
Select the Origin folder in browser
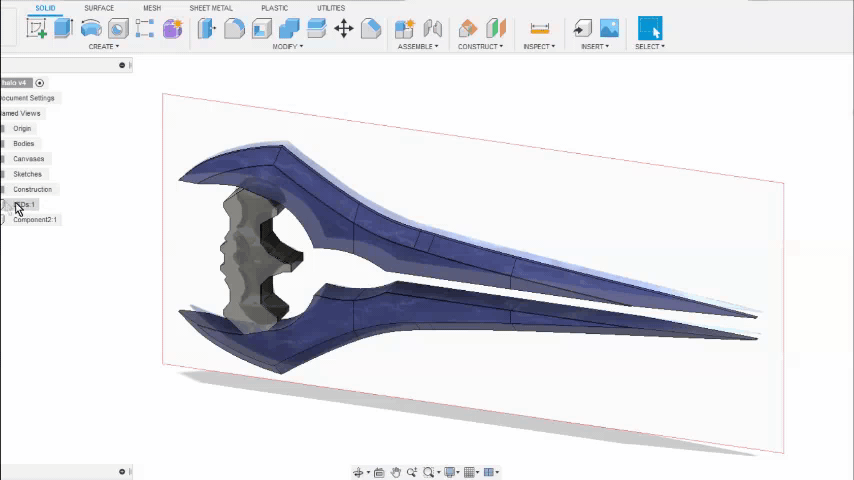(x=22, y=129)
